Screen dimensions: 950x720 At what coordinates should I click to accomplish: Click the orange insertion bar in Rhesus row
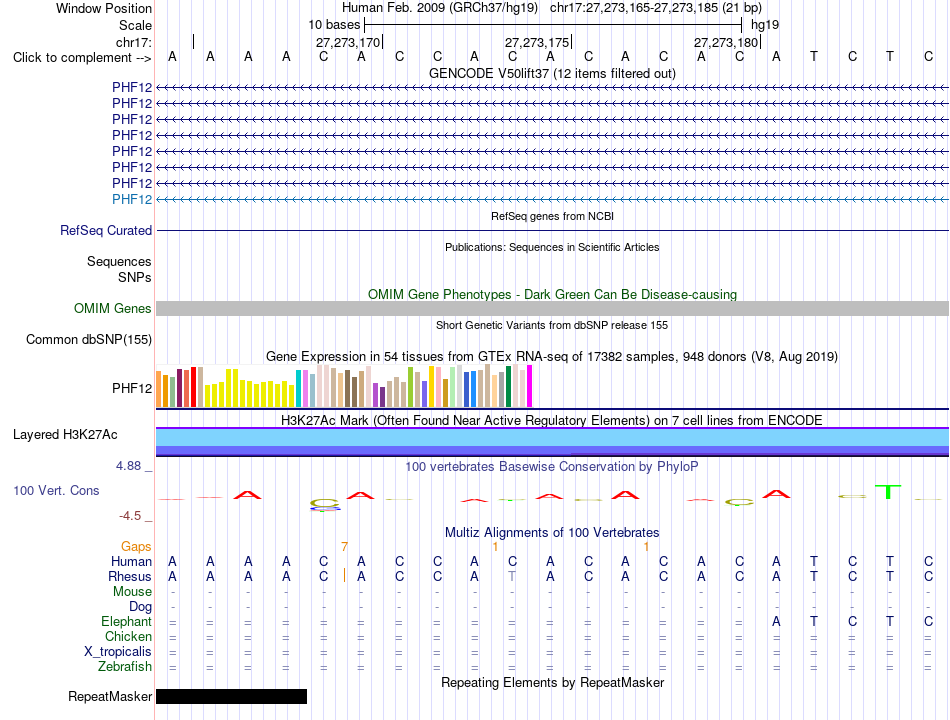(x=344, y=575)
